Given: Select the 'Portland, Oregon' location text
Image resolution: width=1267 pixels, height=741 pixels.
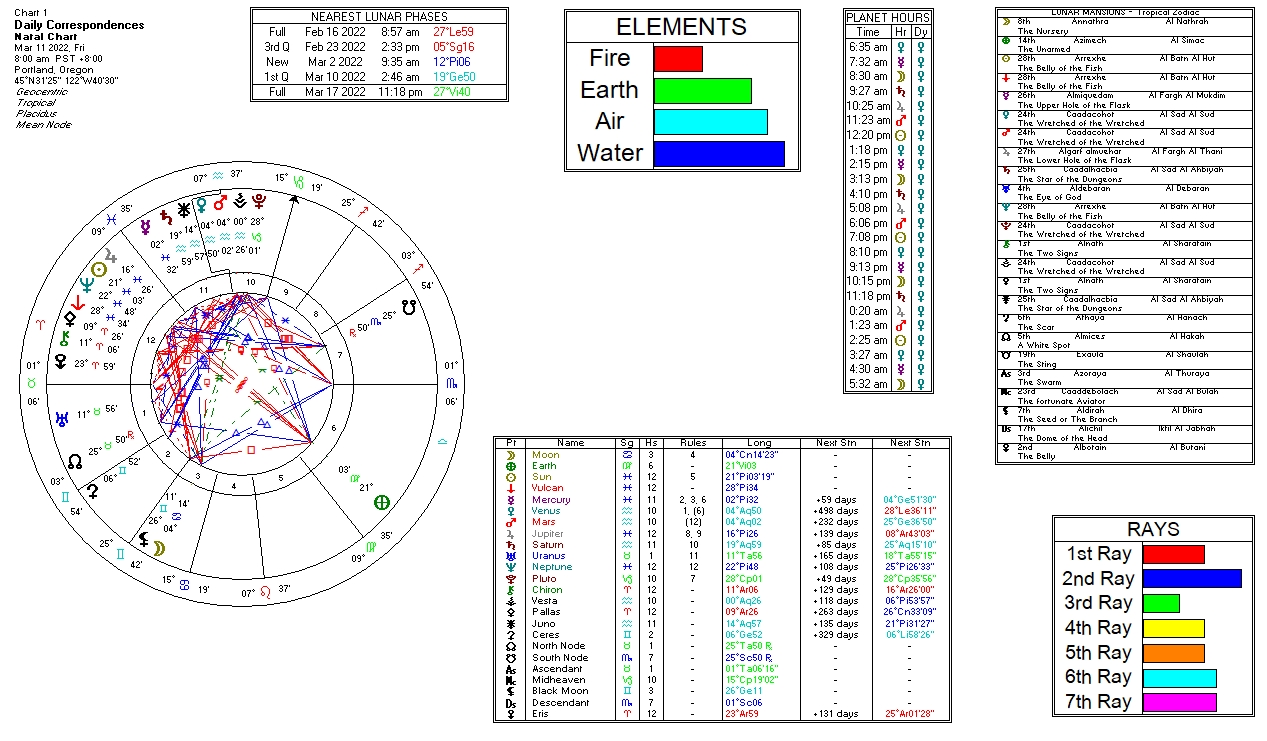Looking at the screenshot, I should pos(54,70).
